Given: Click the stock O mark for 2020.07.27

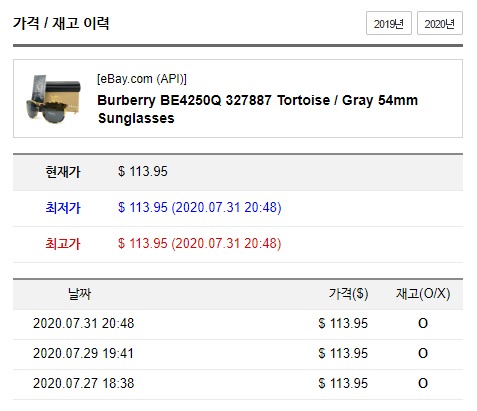Looking at the screenshot, I should 423,383.
